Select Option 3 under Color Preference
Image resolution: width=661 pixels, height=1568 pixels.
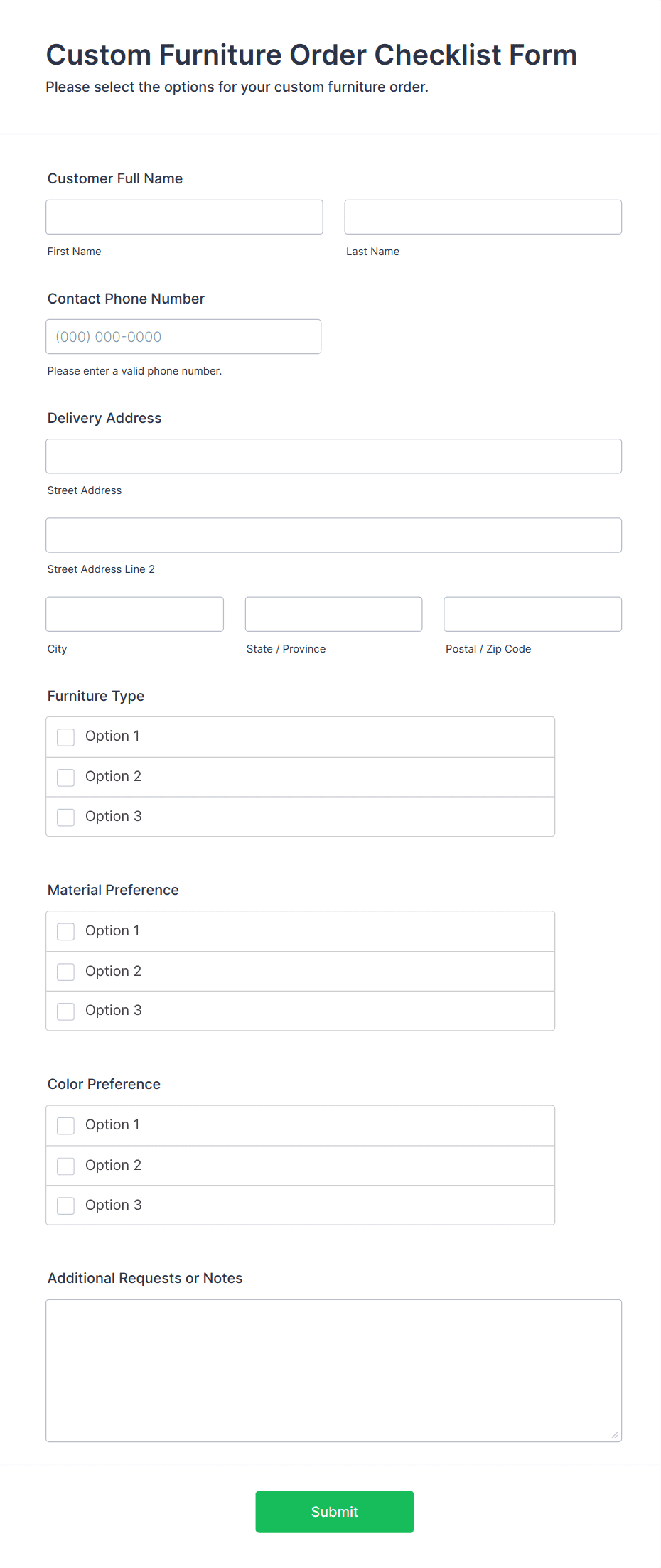tap(66, 1205)
